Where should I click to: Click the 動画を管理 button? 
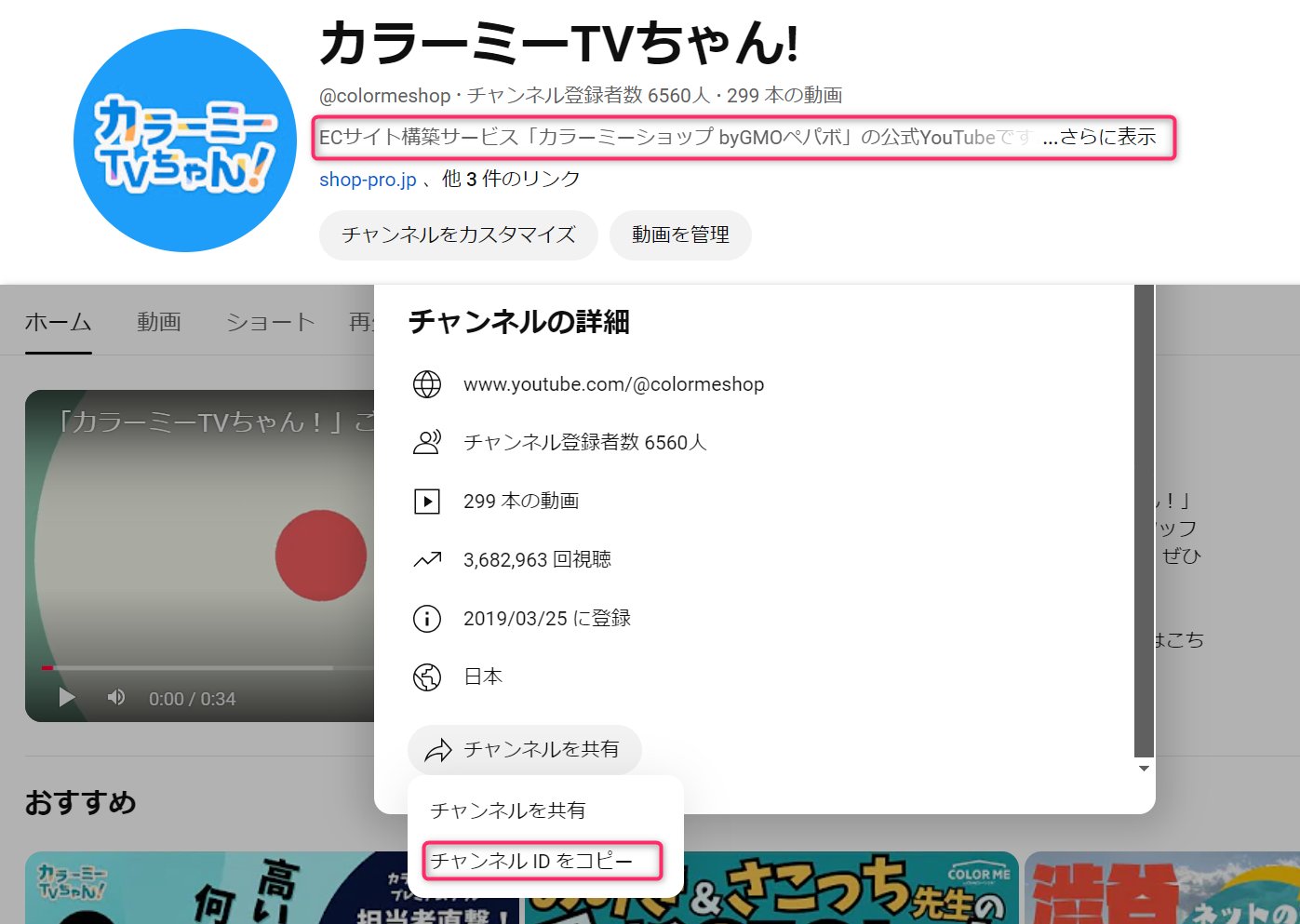click(x=680, y=234)
